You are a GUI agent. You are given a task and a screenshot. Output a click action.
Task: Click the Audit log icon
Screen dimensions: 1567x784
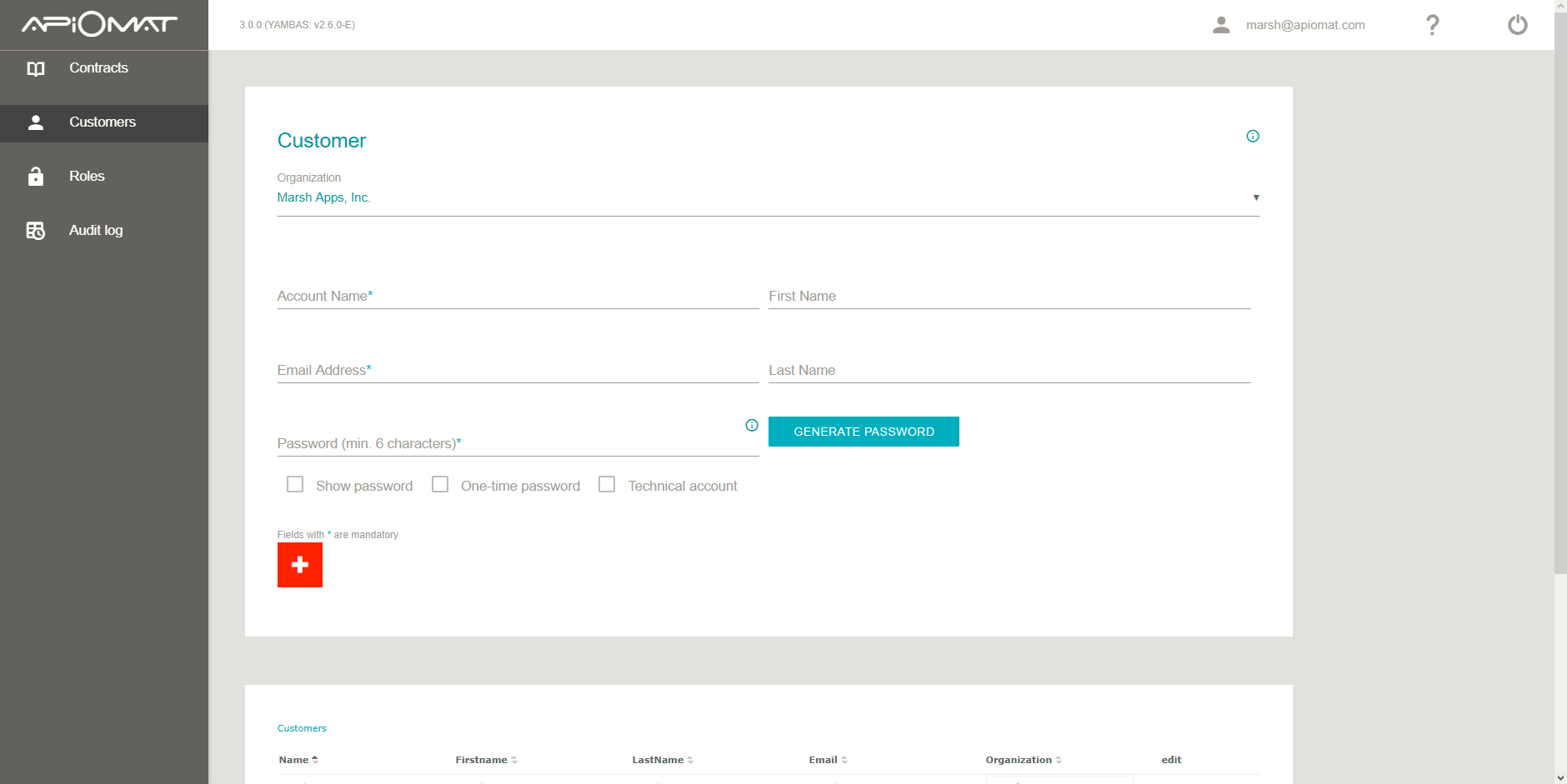(x=36, y=231)
